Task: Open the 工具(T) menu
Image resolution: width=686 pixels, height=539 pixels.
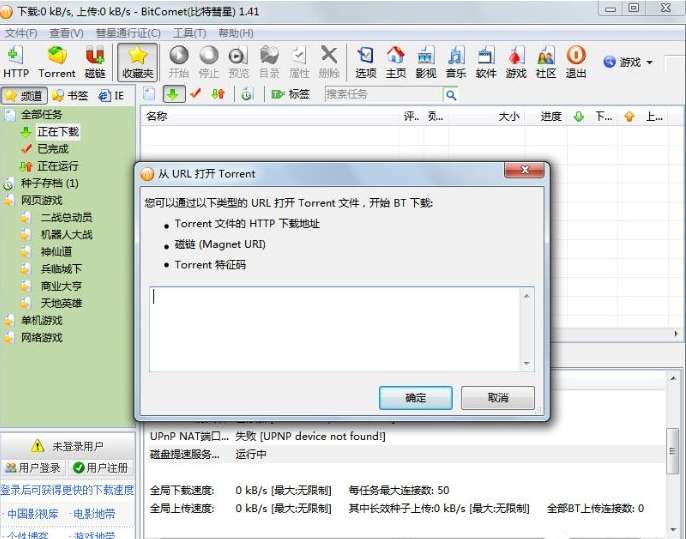Action: click(x=189, y=33)
